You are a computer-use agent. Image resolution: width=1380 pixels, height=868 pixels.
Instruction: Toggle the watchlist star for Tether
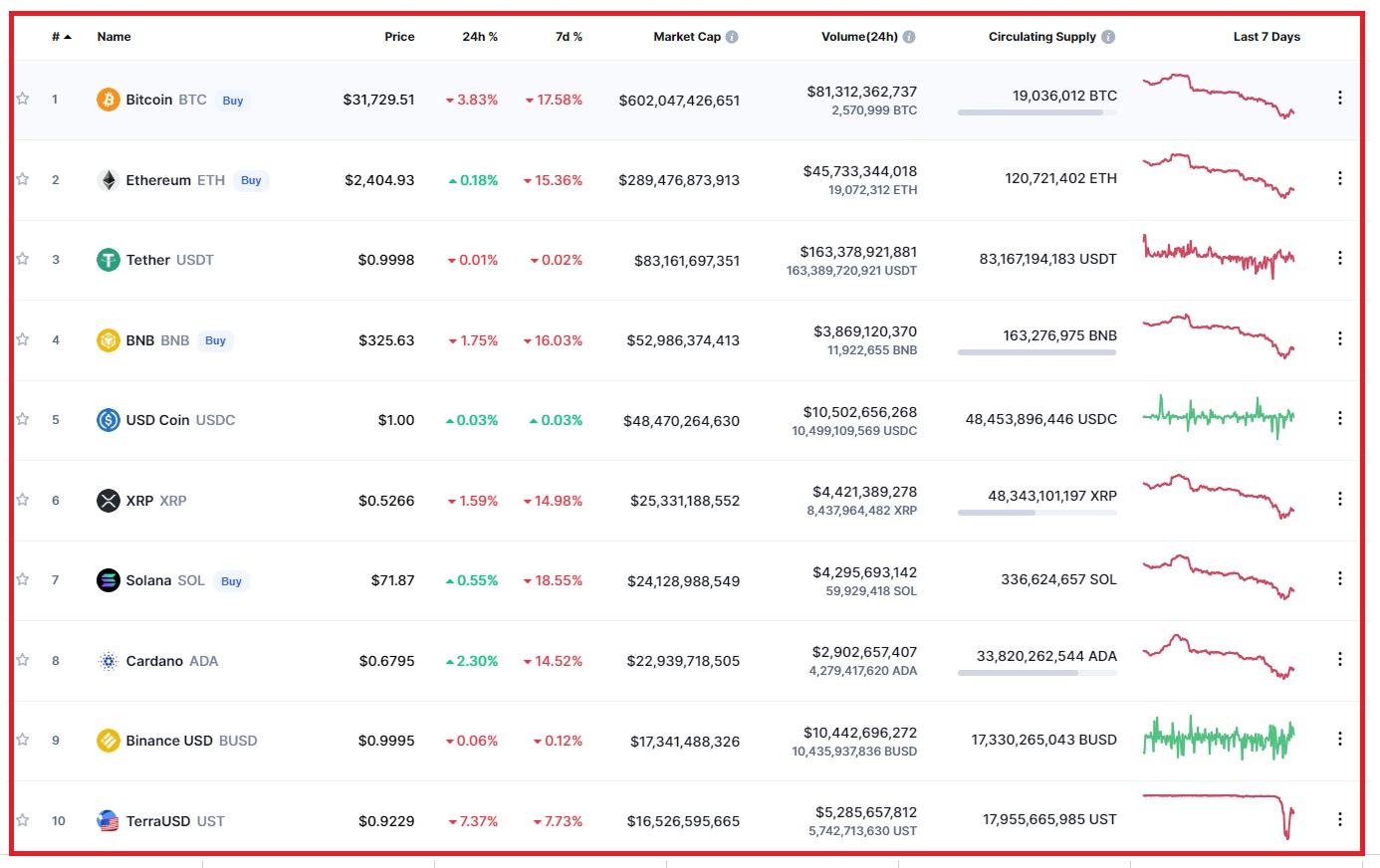coord(22,259)
